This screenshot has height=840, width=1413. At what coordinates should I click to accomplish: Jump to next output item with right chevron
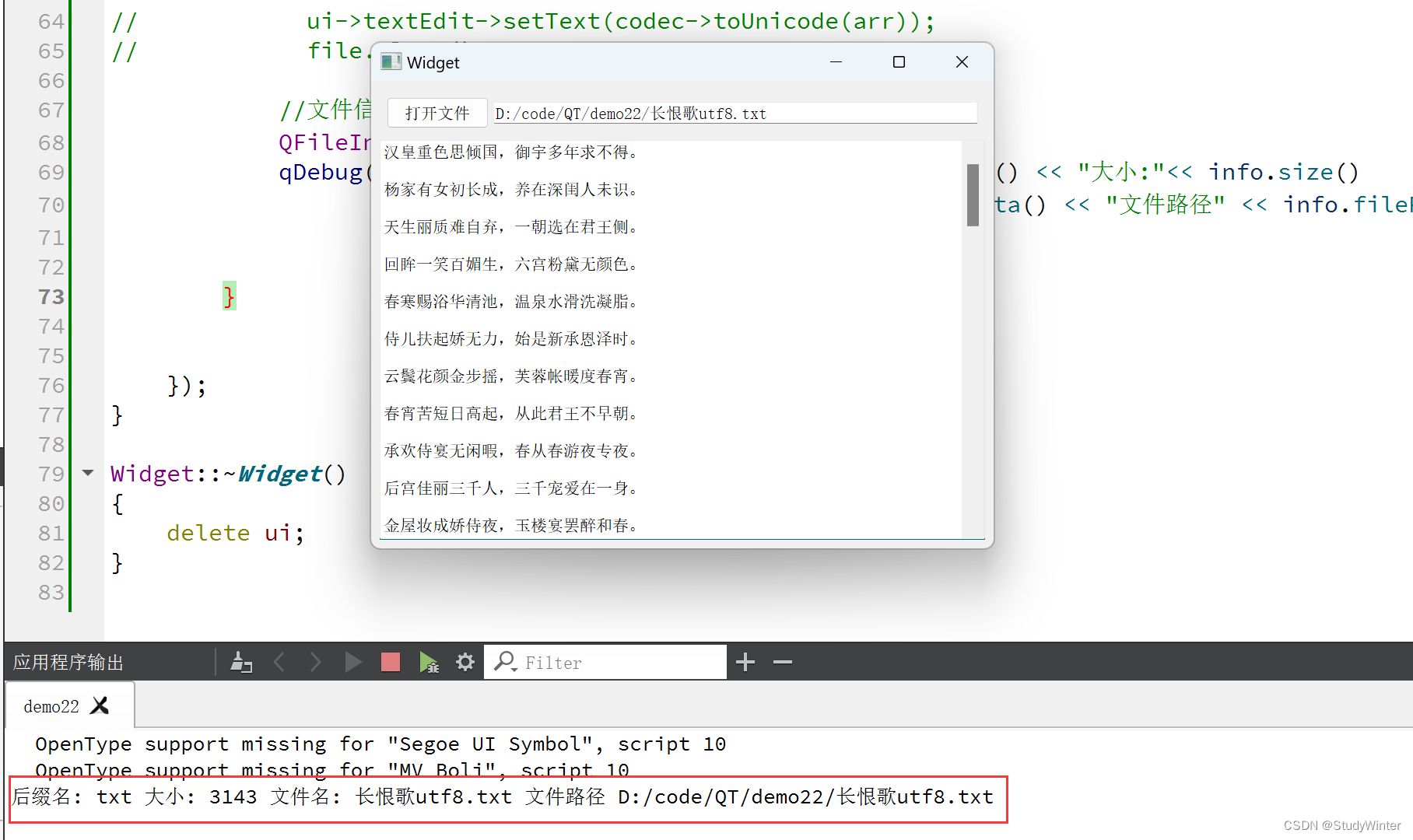point(315,662)
